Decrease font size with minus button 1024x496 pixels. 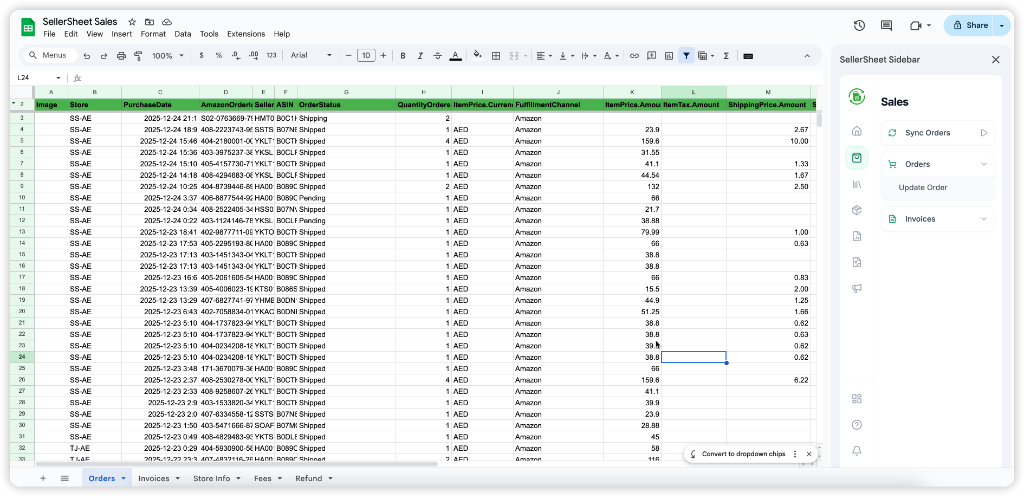[x=349, y=56]
